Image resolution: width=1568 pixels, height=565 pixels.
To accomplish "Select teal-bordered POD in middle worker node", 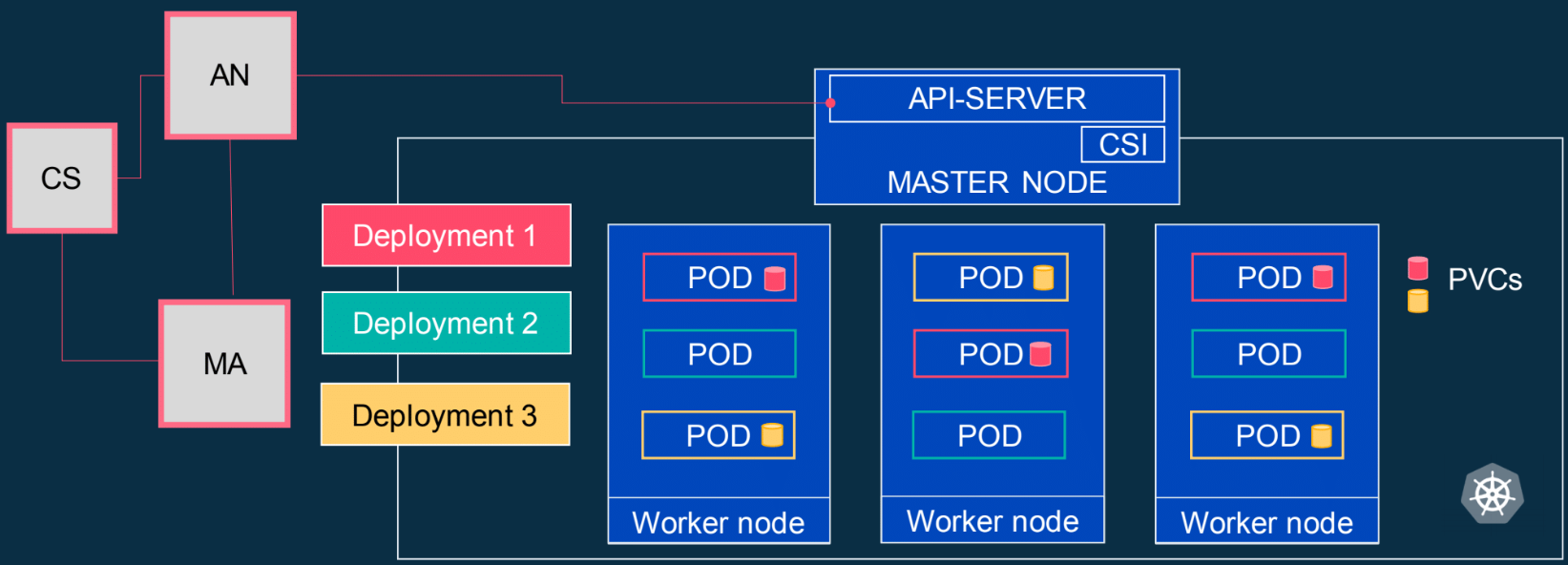I will [990, 435].
